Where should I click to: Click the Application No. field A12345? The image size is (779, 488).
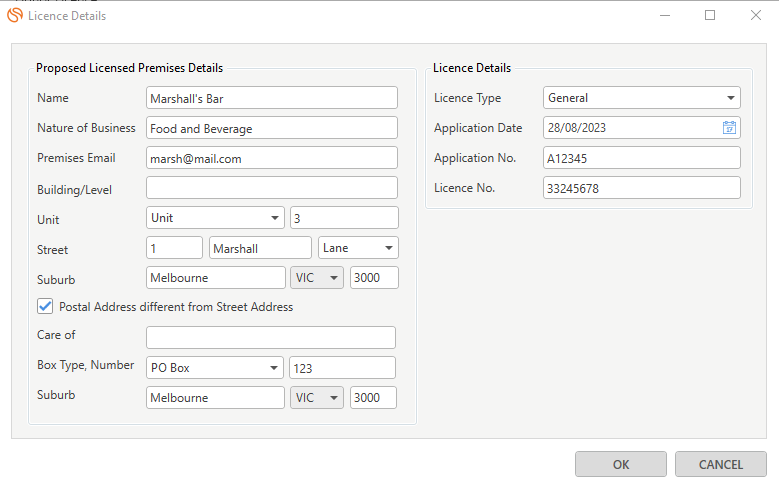point(641,158)
